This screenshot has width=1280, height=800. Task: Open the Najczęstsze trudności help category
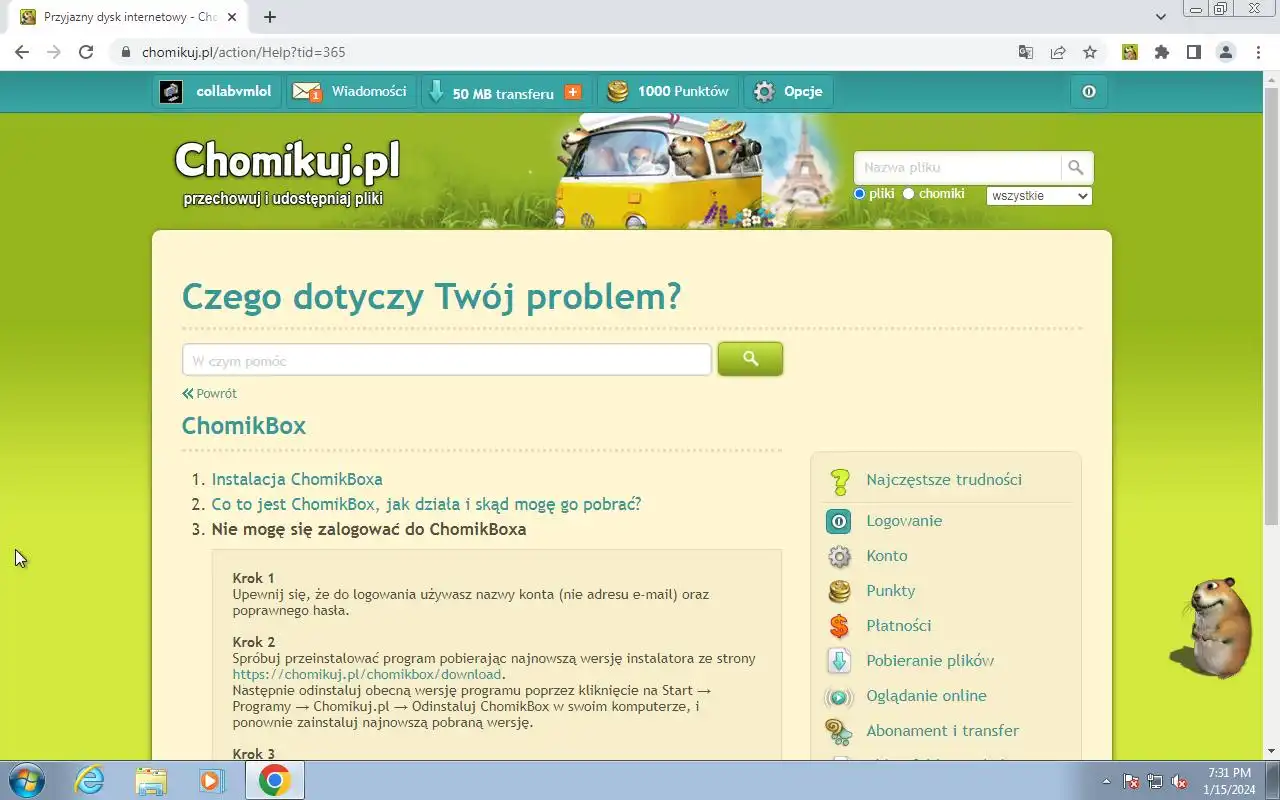tap(944, 480)
